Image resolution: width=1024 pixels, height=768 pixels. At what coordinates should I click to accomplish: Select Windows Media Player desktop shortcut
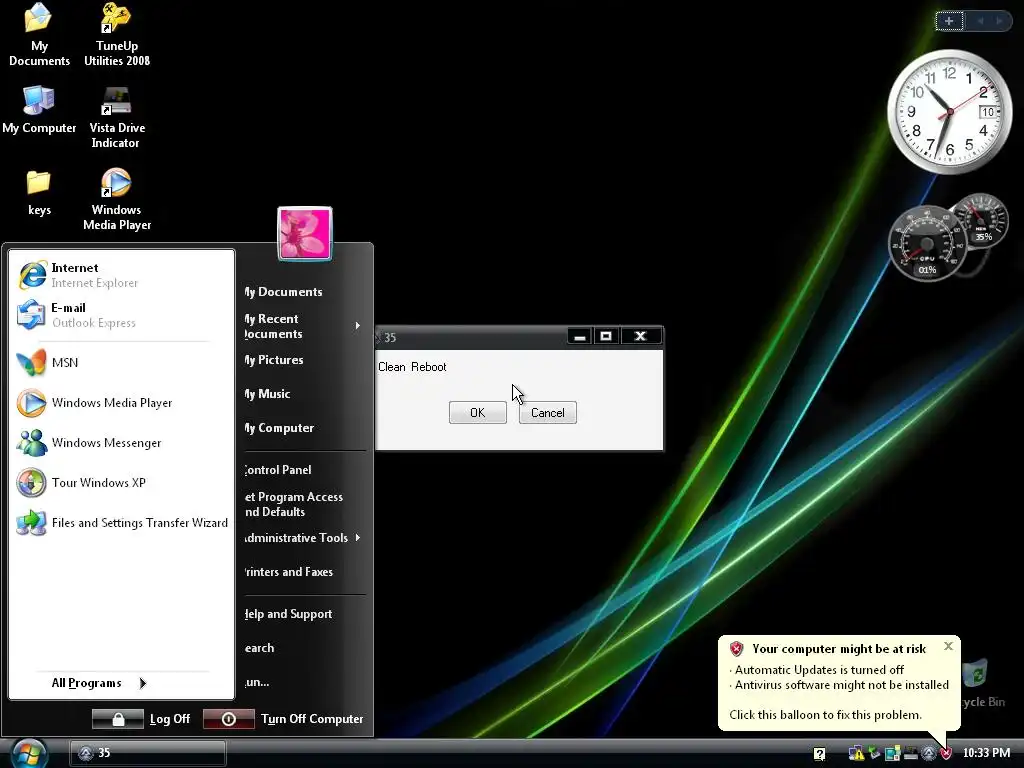pos(117,199)
